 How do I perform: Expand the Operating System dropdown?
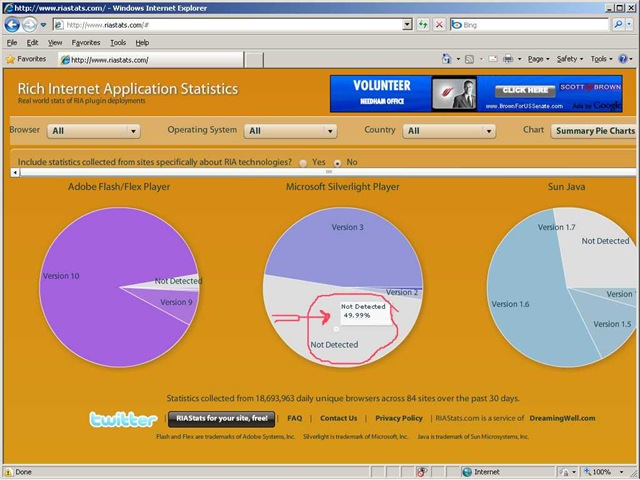click(x=290, y=130)
